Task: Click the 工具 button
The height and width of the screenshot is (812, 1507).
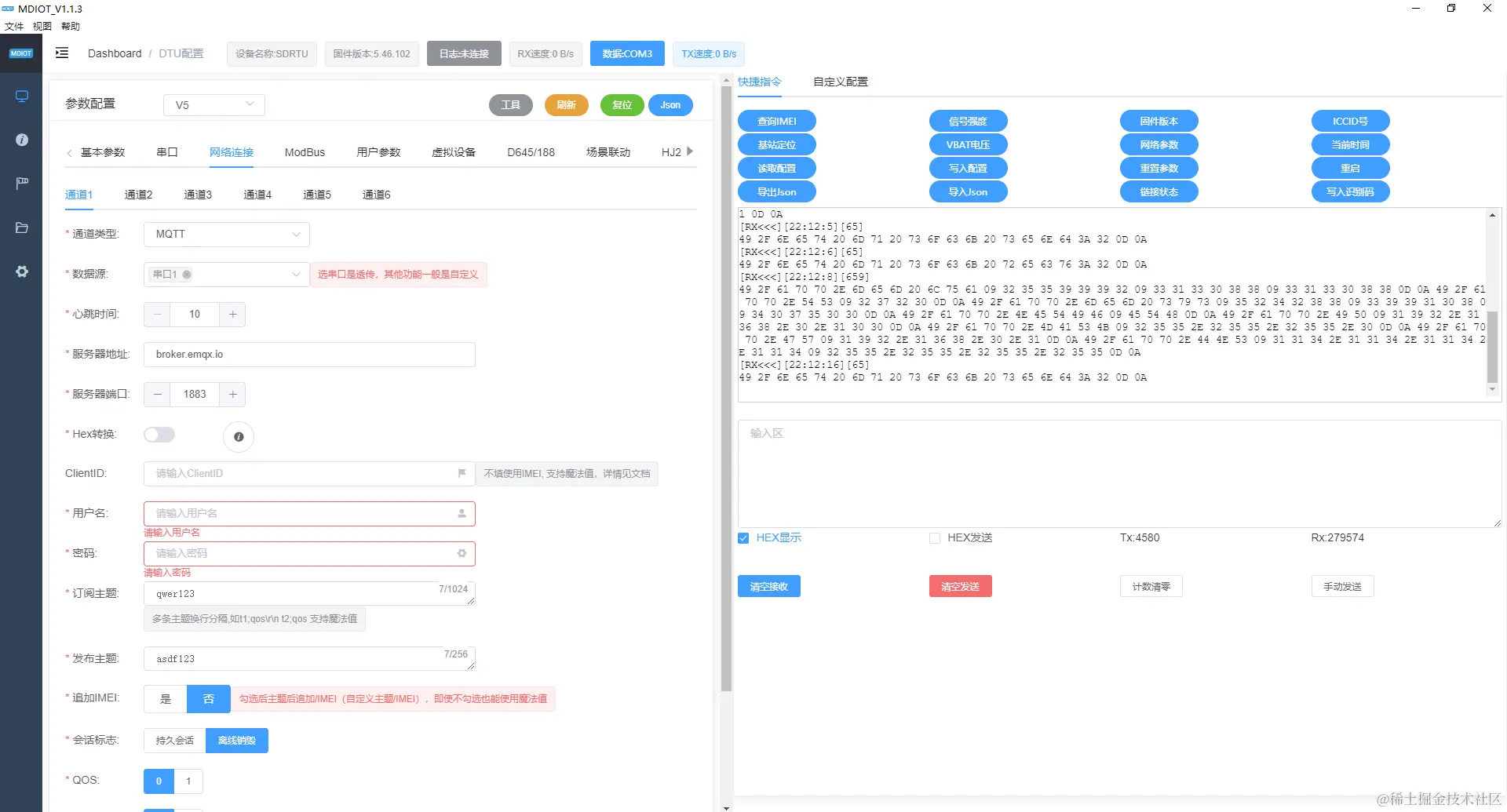Action: pyautogui.click(x=511, y=104)
